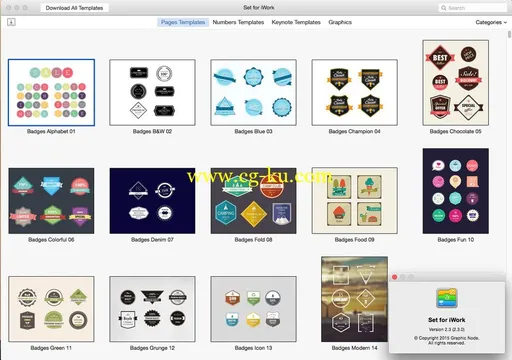This screenshot has width=512, height=360.
Task: Open the Badges Colorful 06 thumbnail
Action: pyautogui.click(x=51, y=201)
